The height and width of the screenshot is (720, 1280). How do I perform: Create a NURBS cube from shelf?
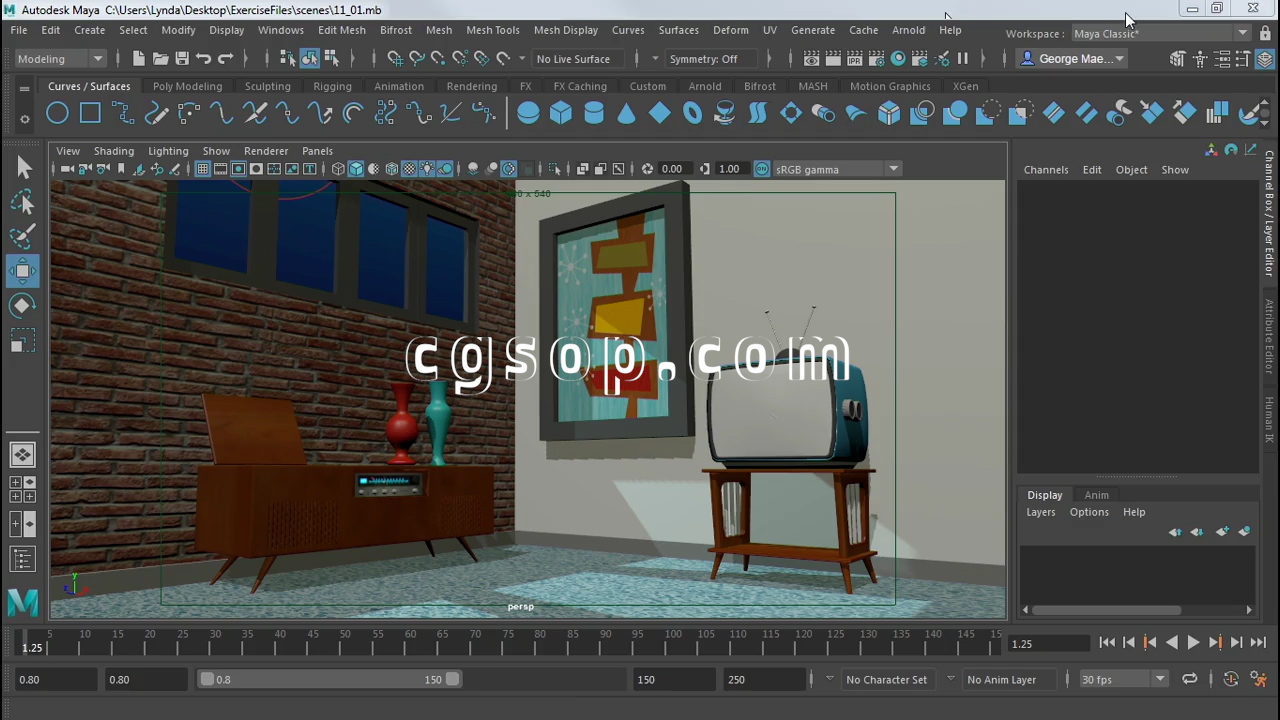(561, 113)
